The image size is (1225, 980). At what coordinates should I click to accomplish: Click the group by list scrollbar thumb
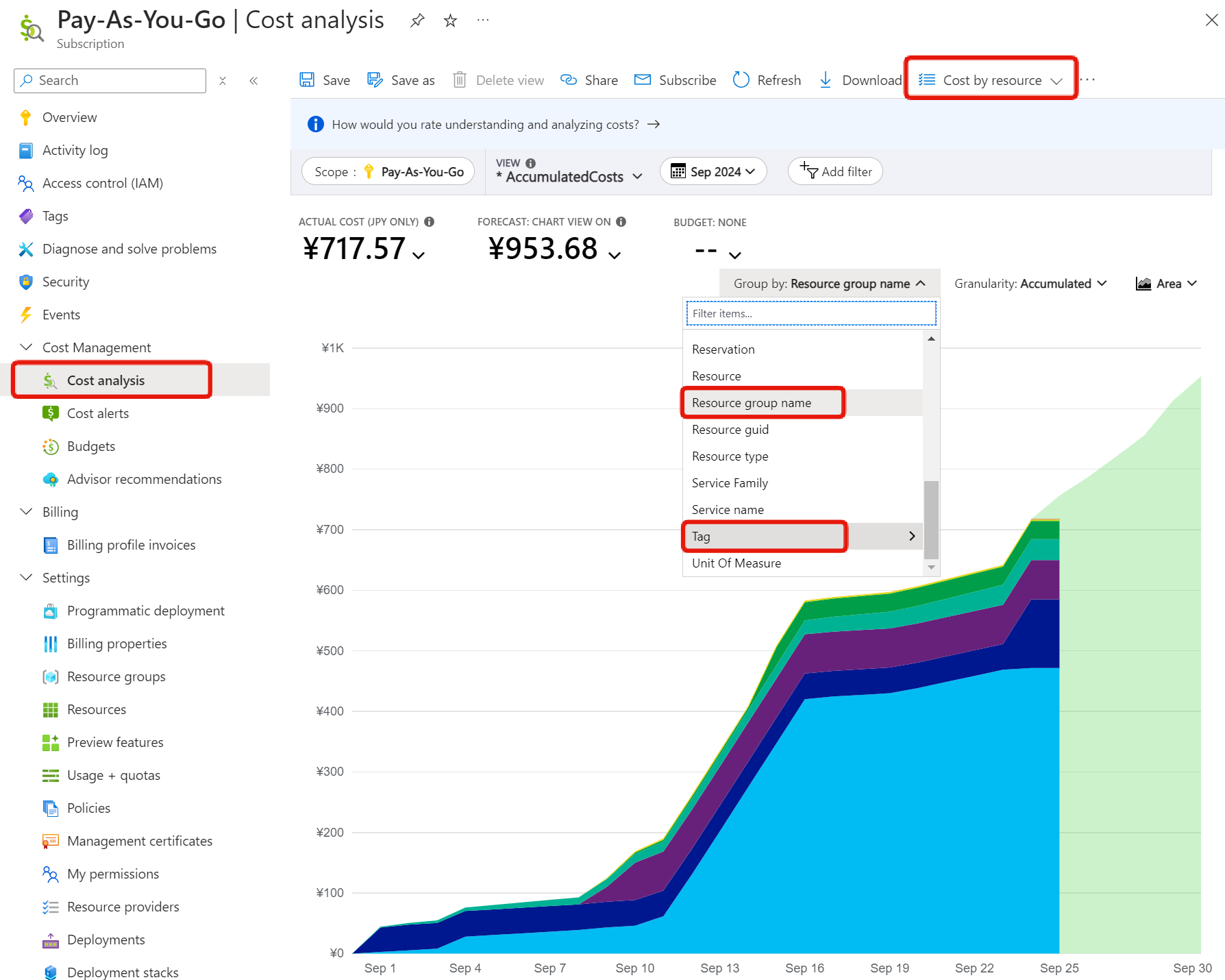tap(931, 520)
